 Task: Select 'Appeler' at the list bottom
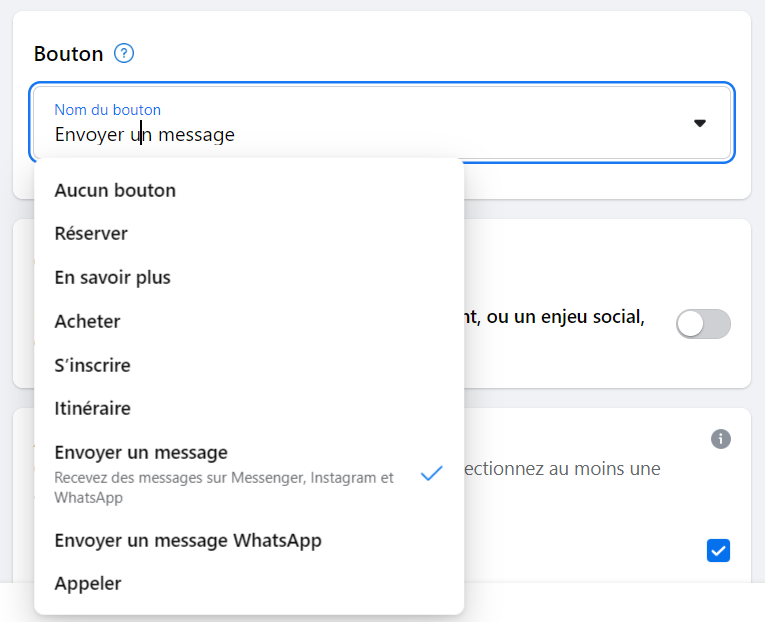[88, 583]
